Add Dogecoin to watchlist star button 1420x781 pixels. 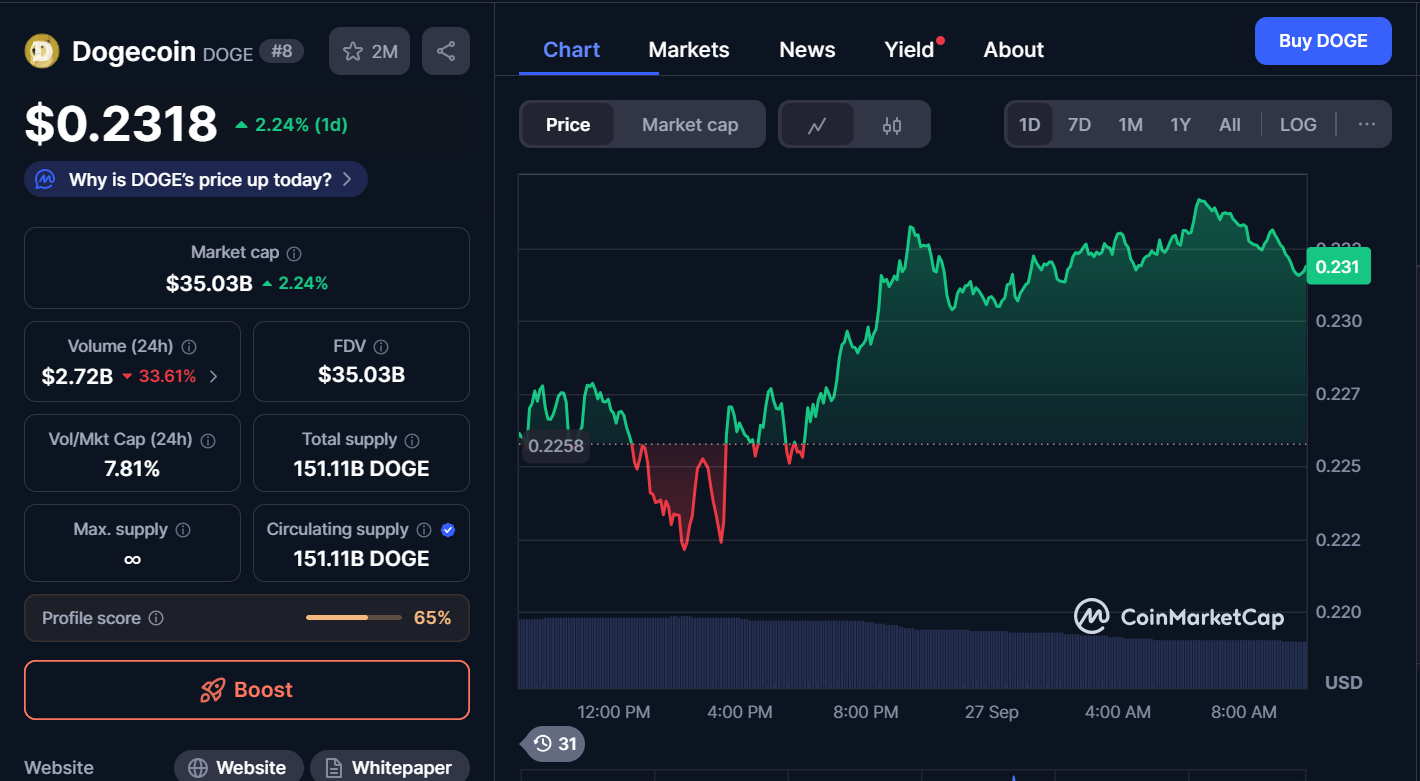(369, 51)
